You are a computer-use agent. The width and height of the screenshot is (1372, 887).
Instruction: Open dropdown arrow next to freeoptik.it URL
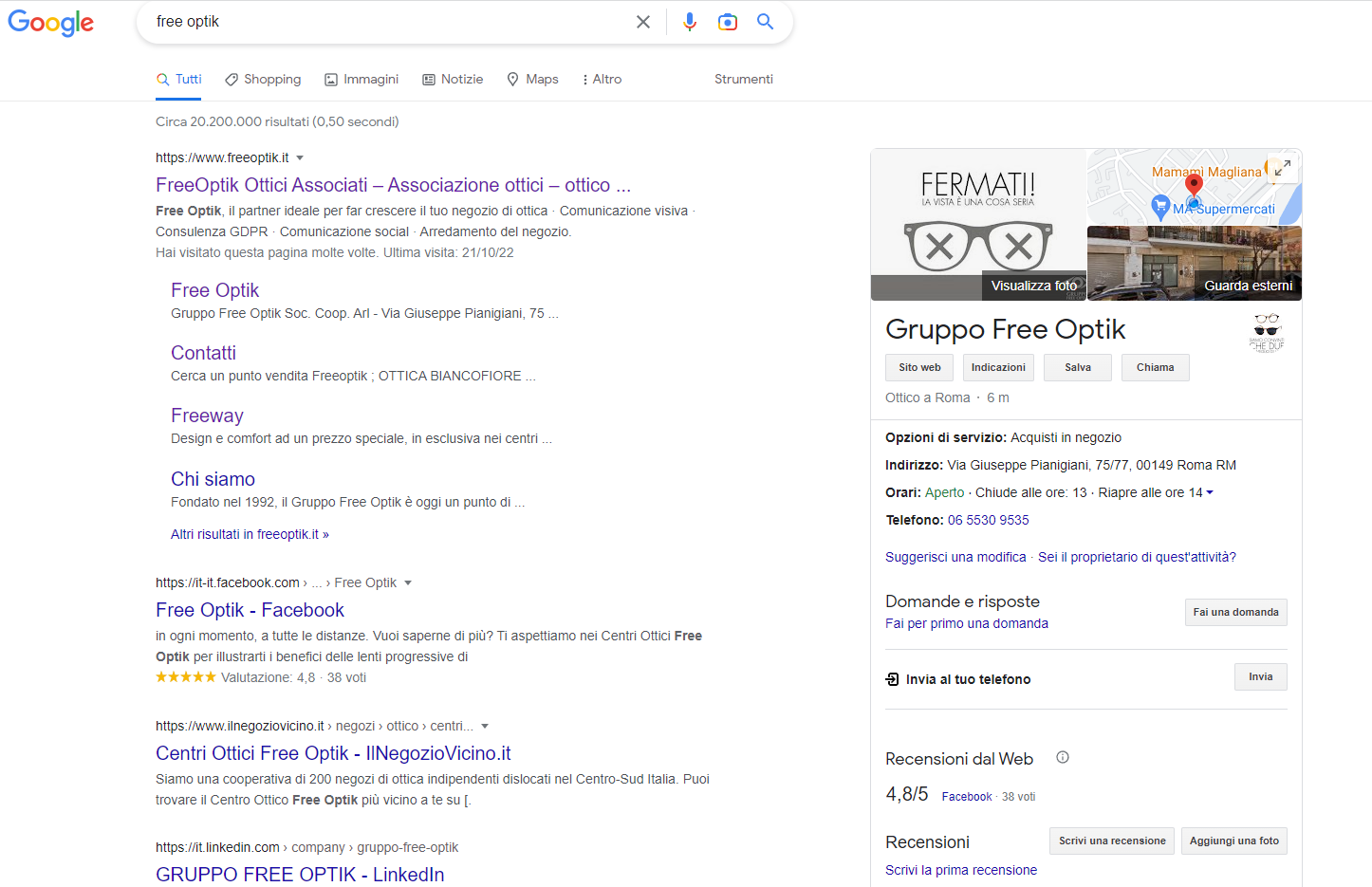(x=300, y=157)
